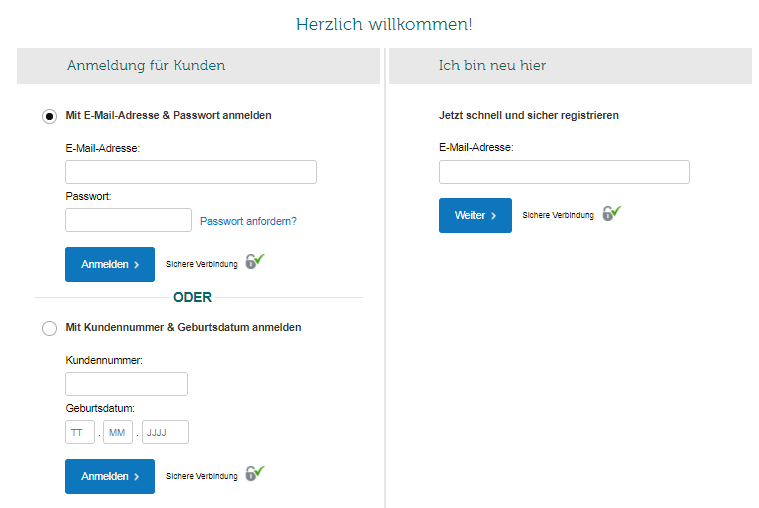Focus the Passwort input field
Viewport: 759px width, 508px height.
coord(128,220)
